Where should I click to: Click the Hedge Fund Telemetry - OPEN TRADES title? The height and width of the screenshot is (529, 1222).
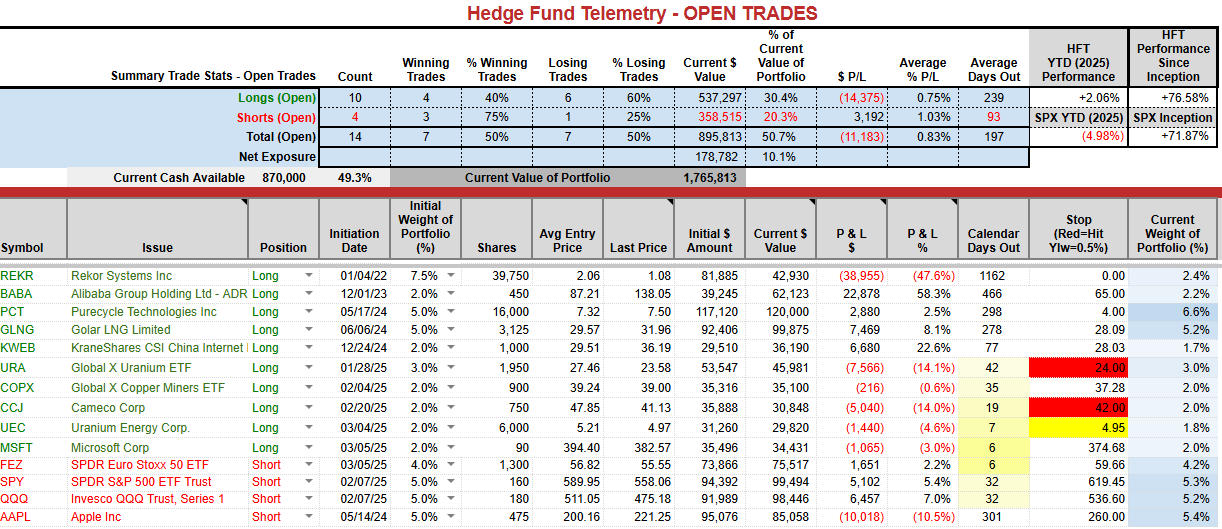pyautogui.click(x=643, y=13)
